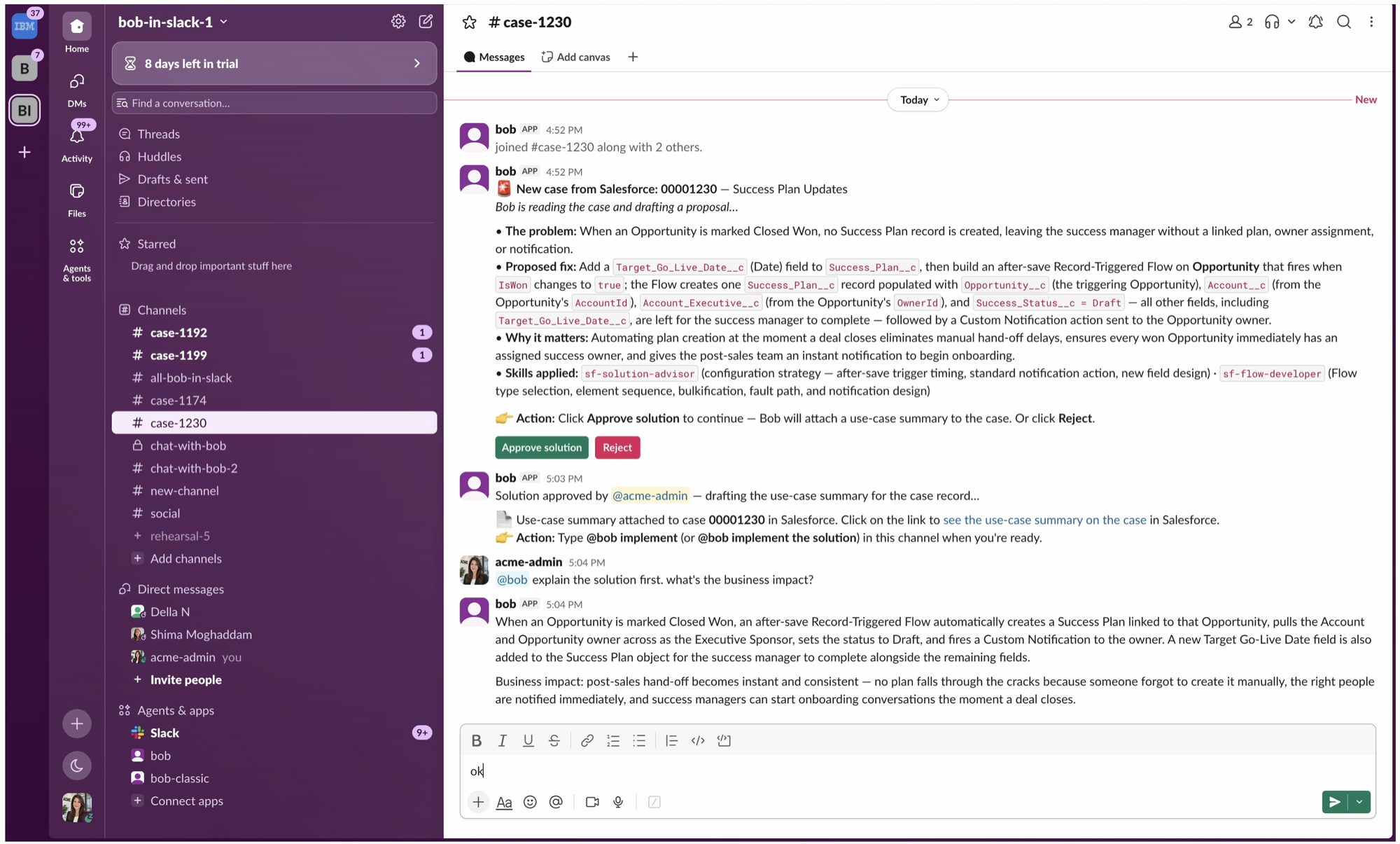
Task: Open the DMs section
Action: [x=77, y=90]
